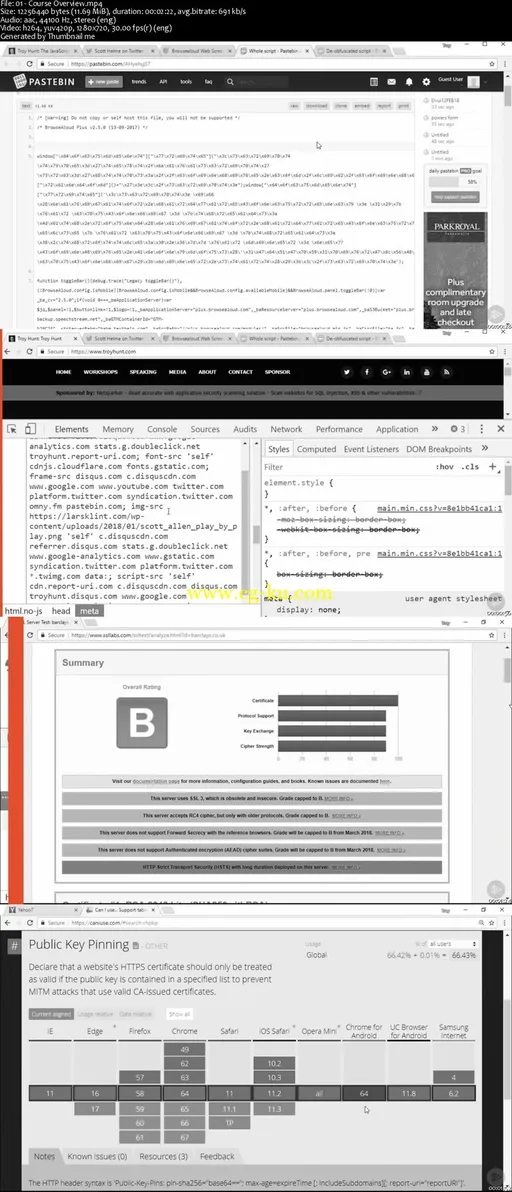Open MEDIA on the troyhunt.com navigation

[178, 372]
